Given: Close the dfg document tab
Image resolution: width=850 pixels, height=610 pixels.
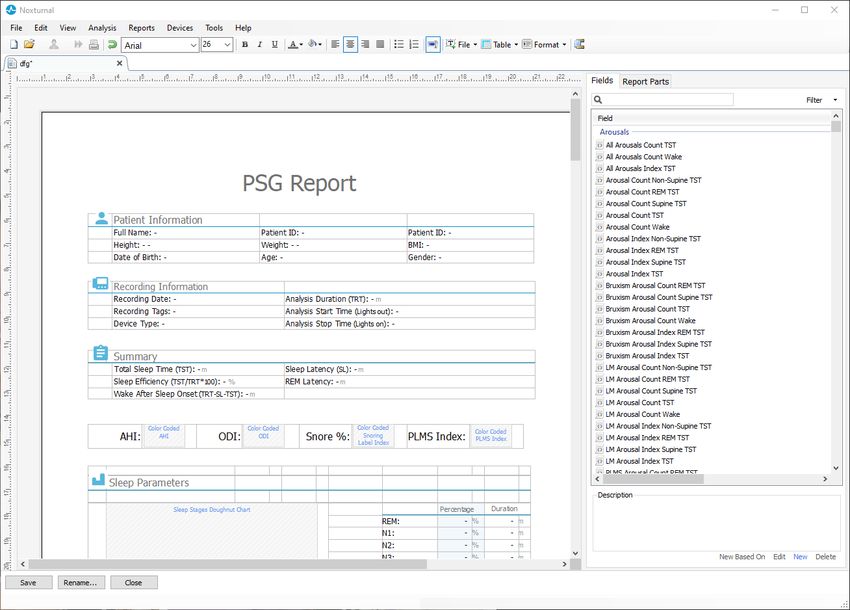Looking at the screenshot, I should [119, 63].
